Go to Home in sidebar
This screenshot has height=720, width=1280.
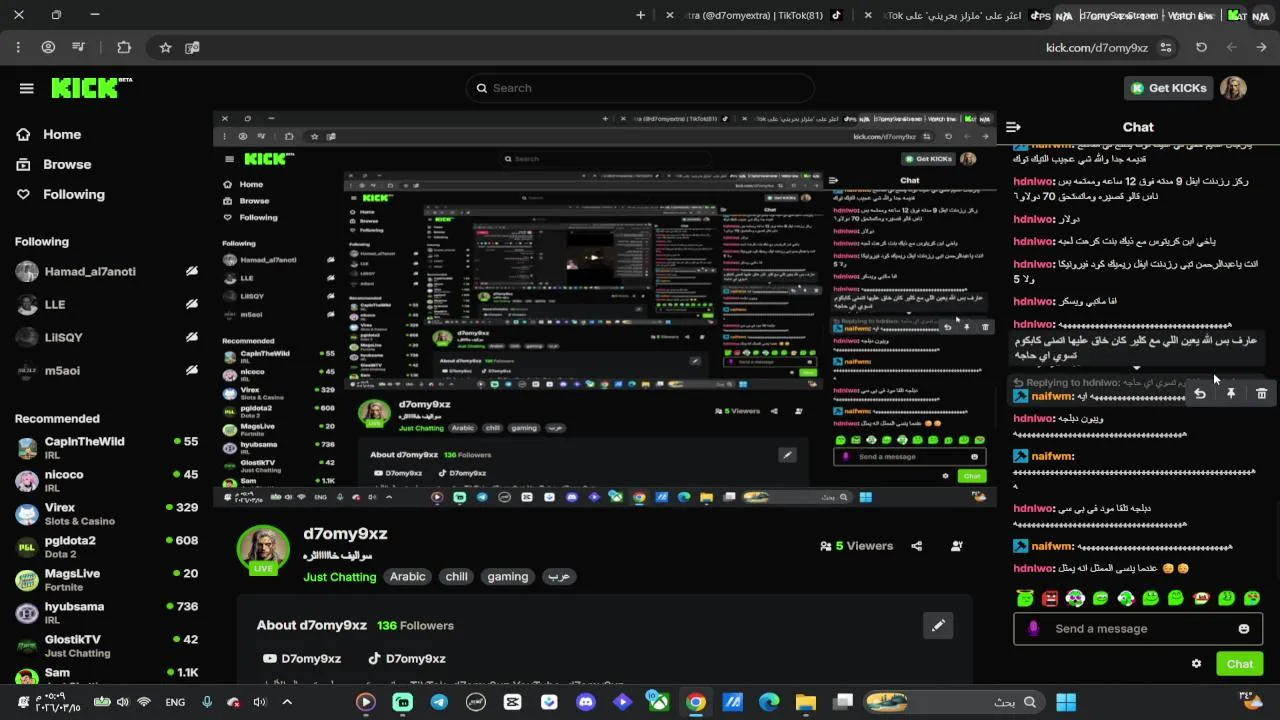point(62,134)
